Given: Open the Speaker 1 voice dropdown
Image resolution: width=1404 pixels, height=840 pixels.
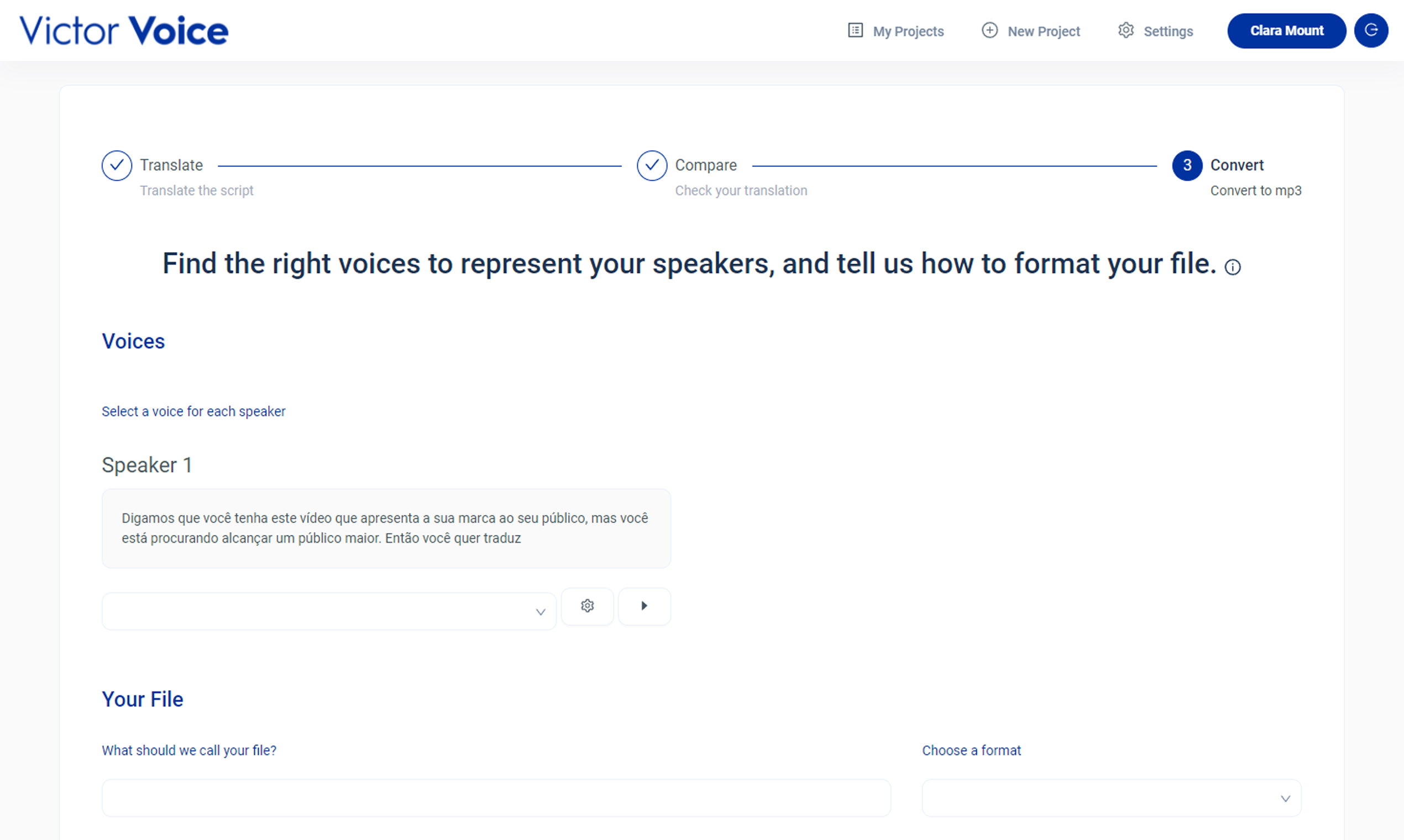Looking at the screenshot, I should click(328, 611).
